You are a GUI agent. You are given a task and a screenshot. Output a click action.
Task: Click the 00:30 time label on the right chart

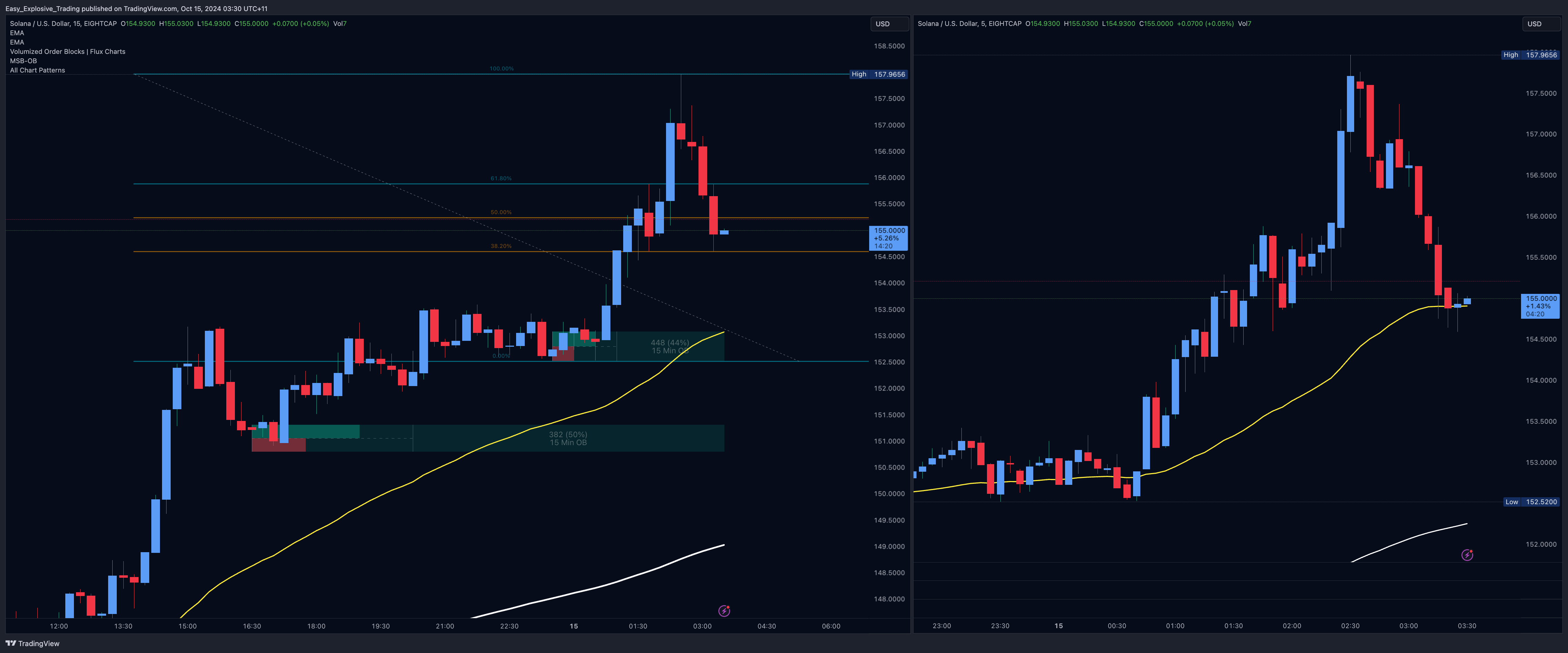coord(1117,626)
